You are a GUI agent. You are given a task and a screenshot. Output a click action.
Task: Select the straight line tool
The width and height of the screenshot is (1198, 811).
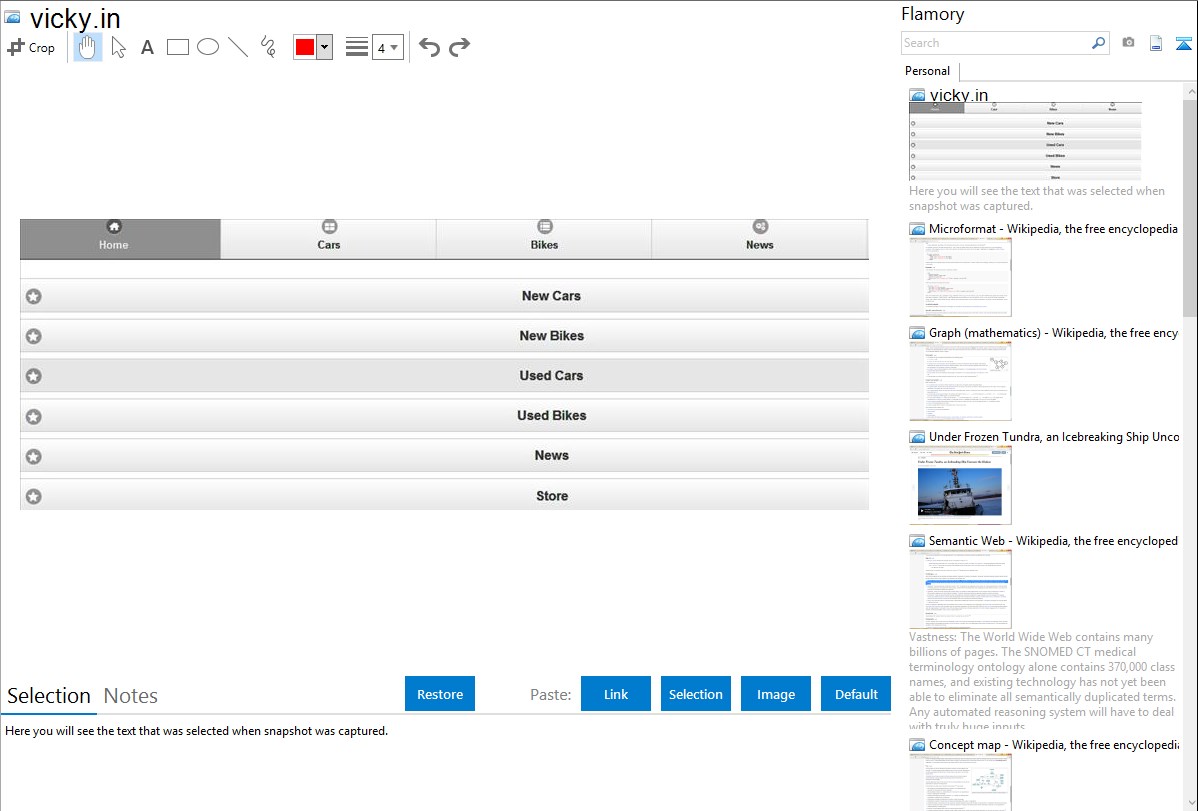point(238,47)
